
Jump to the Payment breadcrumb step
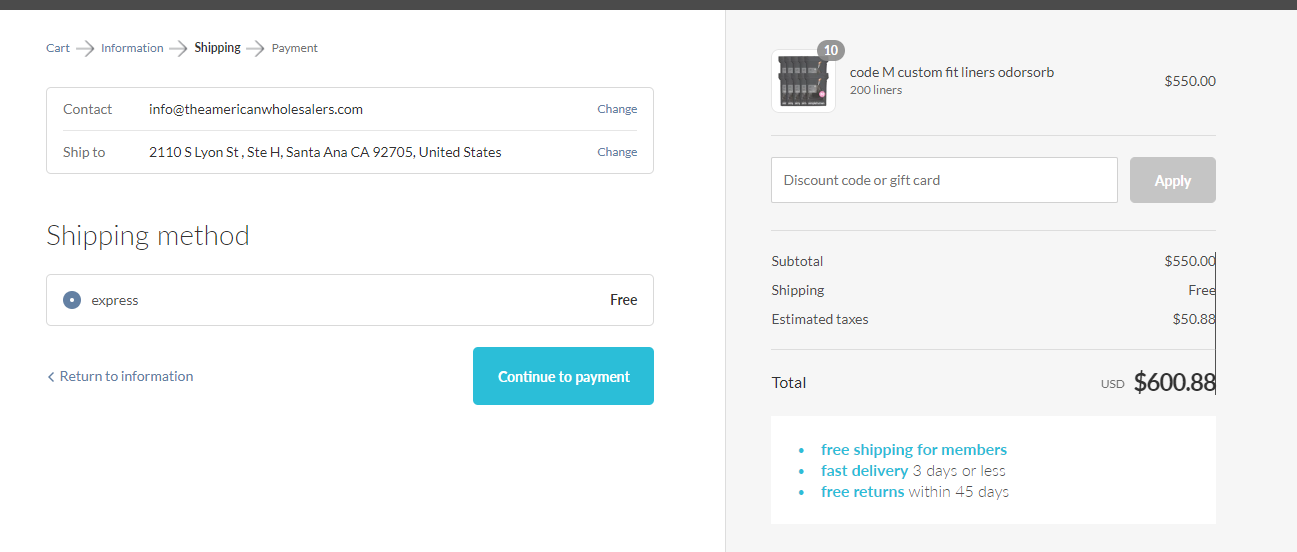click(295, 48)
